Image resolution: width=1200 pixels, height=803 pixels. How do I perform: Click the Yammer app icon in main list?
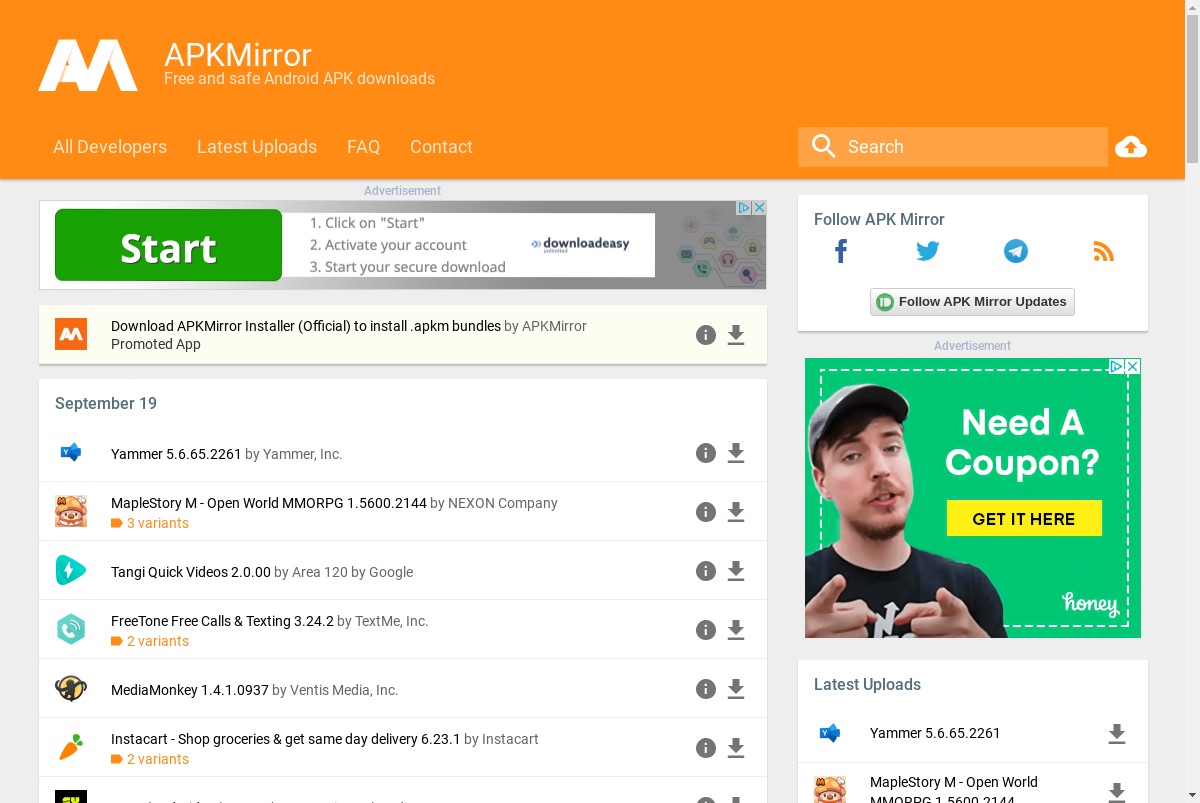pyautogui.click(x=71, y=452)
